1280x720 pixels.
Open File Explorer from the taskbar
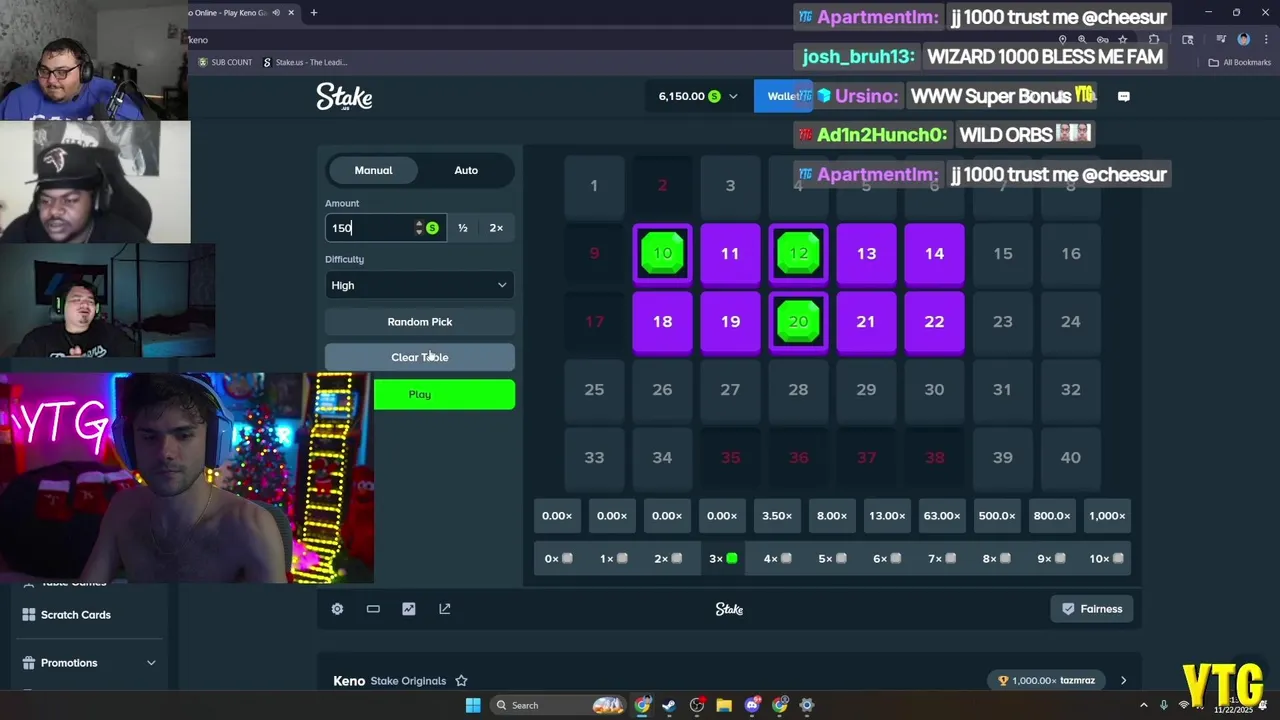click(x=724, y=705)
